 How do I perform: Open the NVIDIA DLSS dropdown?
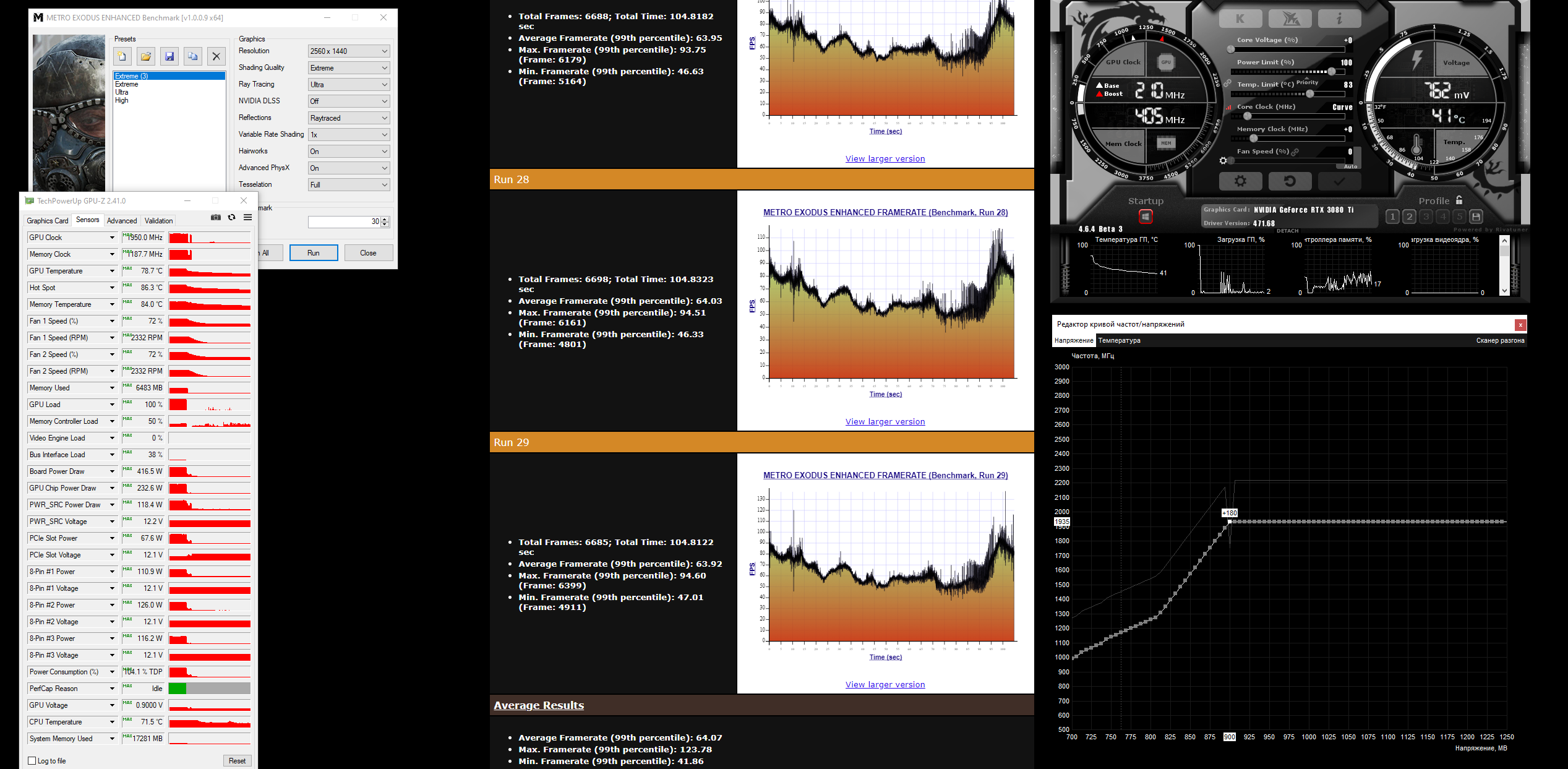tap(349, 101)
